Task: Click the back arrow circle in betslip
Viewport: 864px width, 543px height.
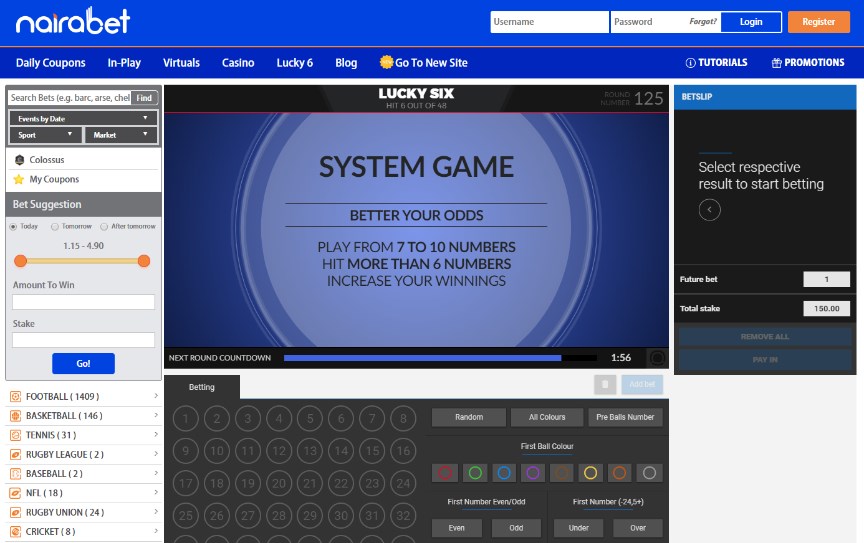Action: click(x=710, y=209)
